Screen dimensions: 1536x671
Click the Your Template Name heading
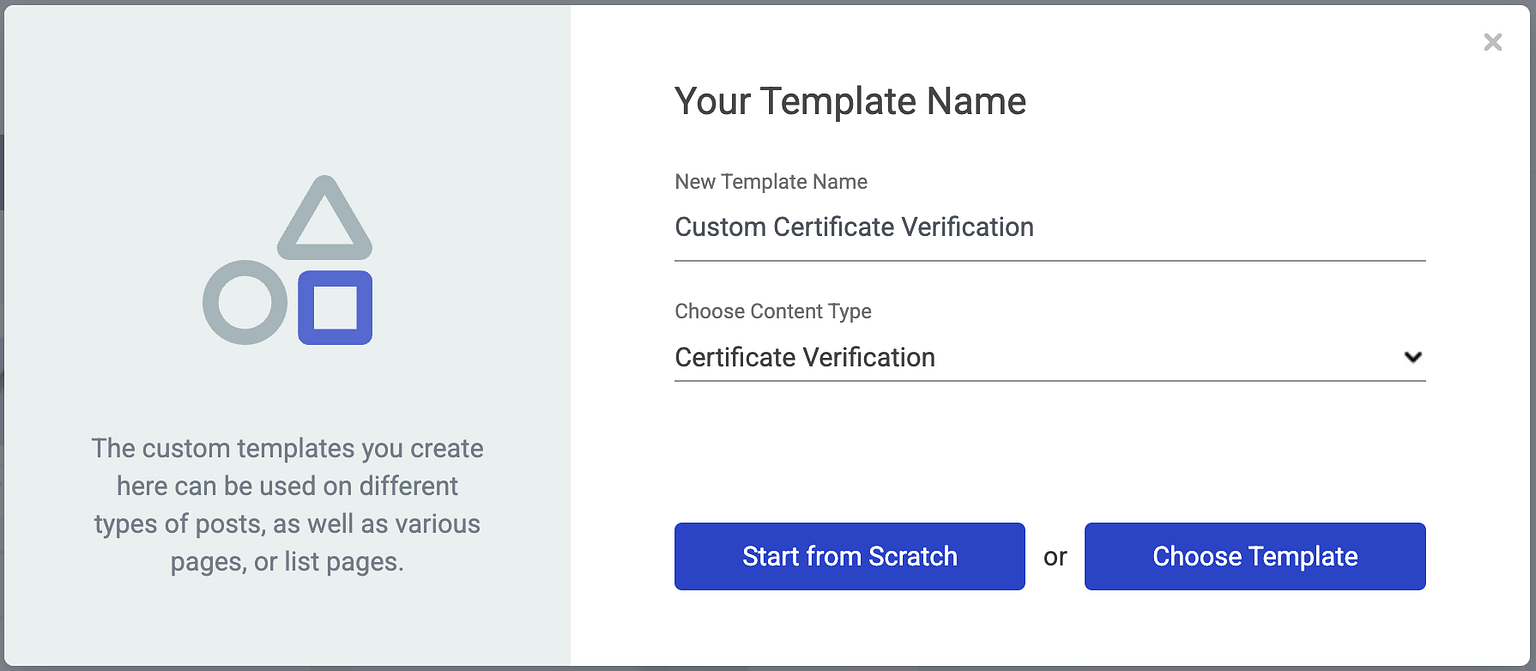(850, 101)
